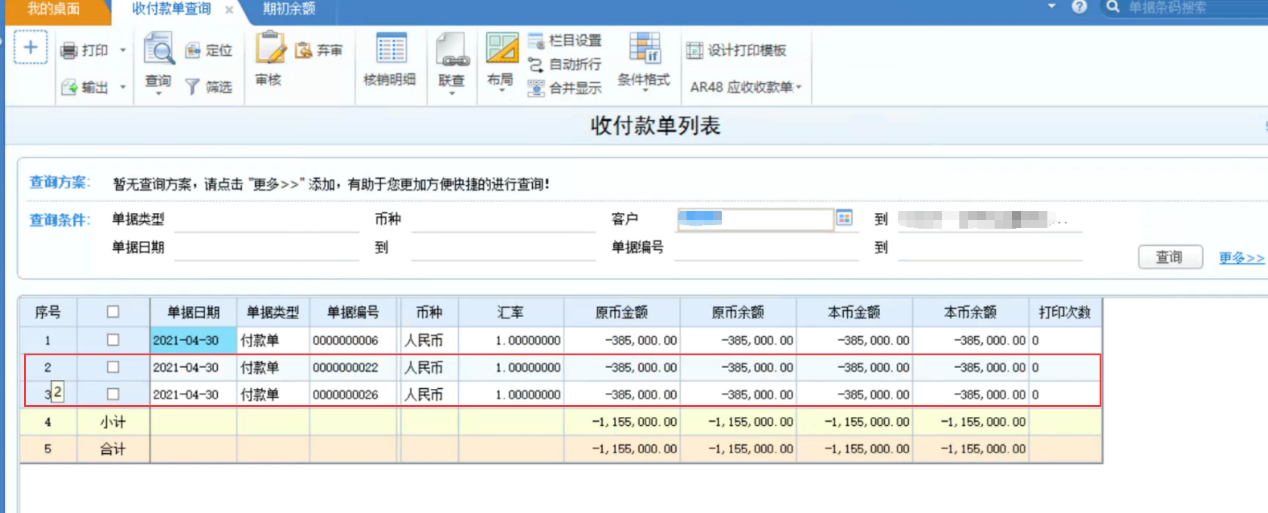Image resolution: width=1268 pixels, height=513 pixels.
Task: Open the 核销明细 icon
Action: tap(390, 48)
